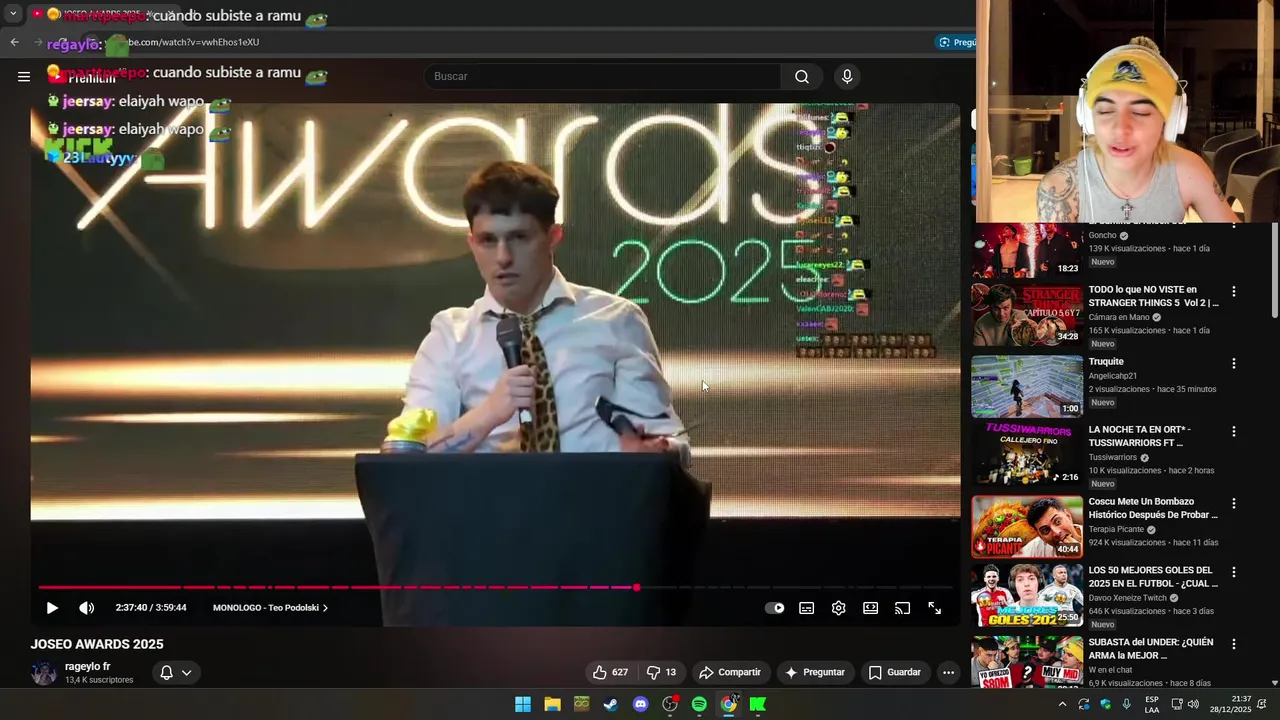Click the Angelicahp21 channel name
The width and height of the screenshot is (1280, 720).
[1112, 376]
